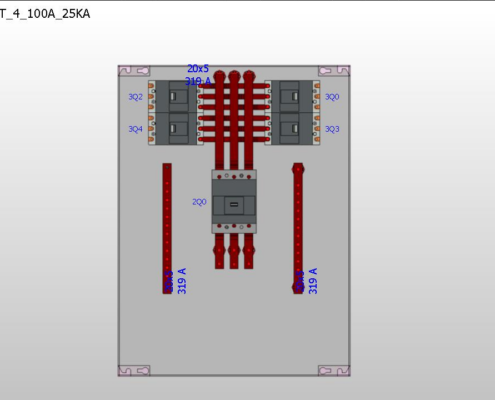Click the 3Q3 label text

click(332, 129)
